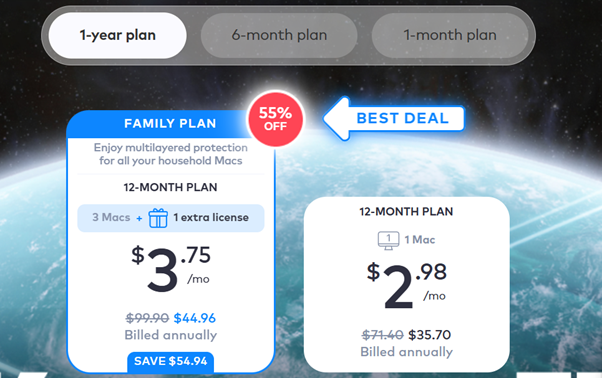Click the discounted $44.96 price text
This screenshot has height=378, width=602.
195,318
